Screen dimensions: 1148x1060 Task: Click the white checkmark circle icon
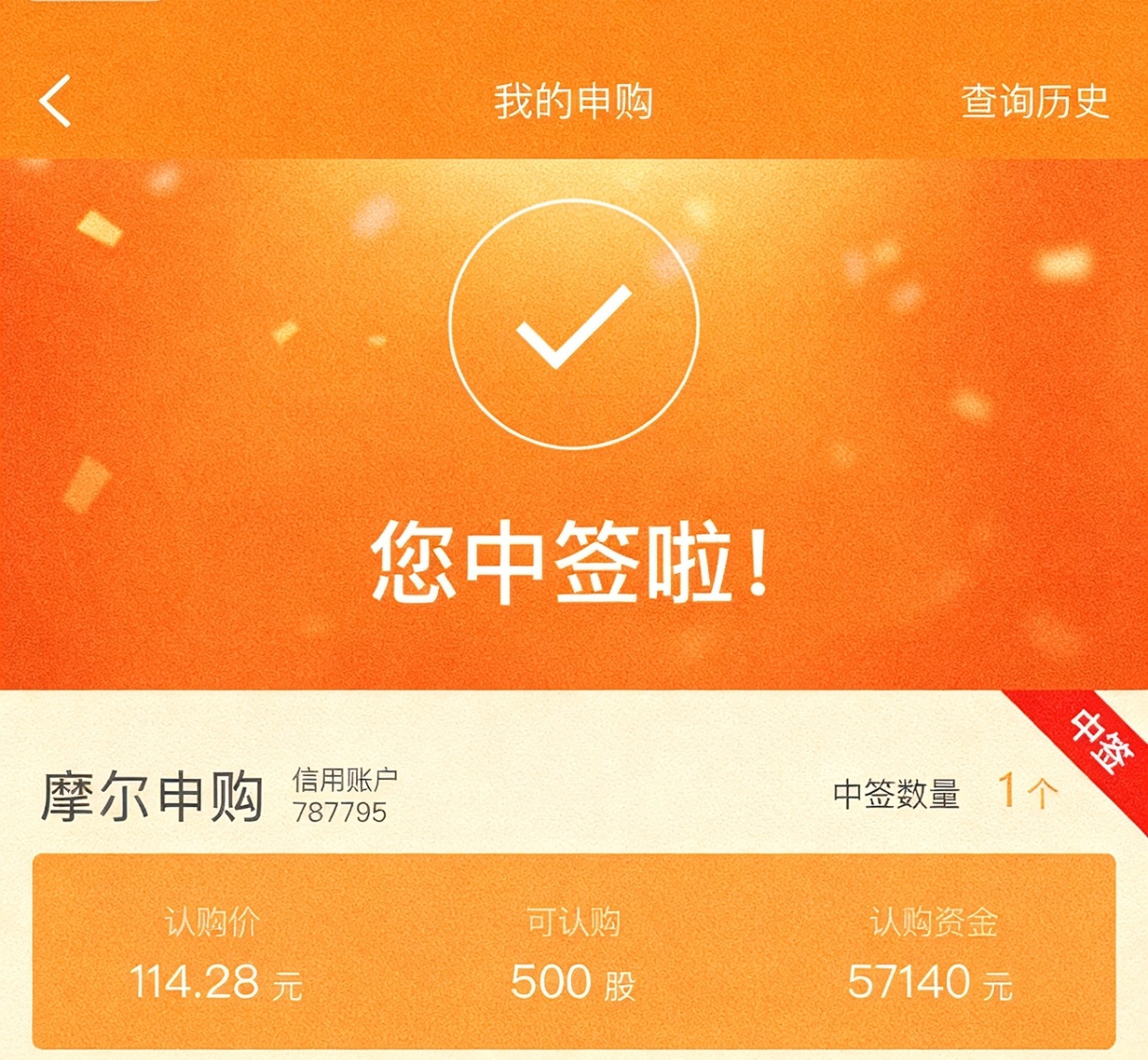tap(574, 323)
